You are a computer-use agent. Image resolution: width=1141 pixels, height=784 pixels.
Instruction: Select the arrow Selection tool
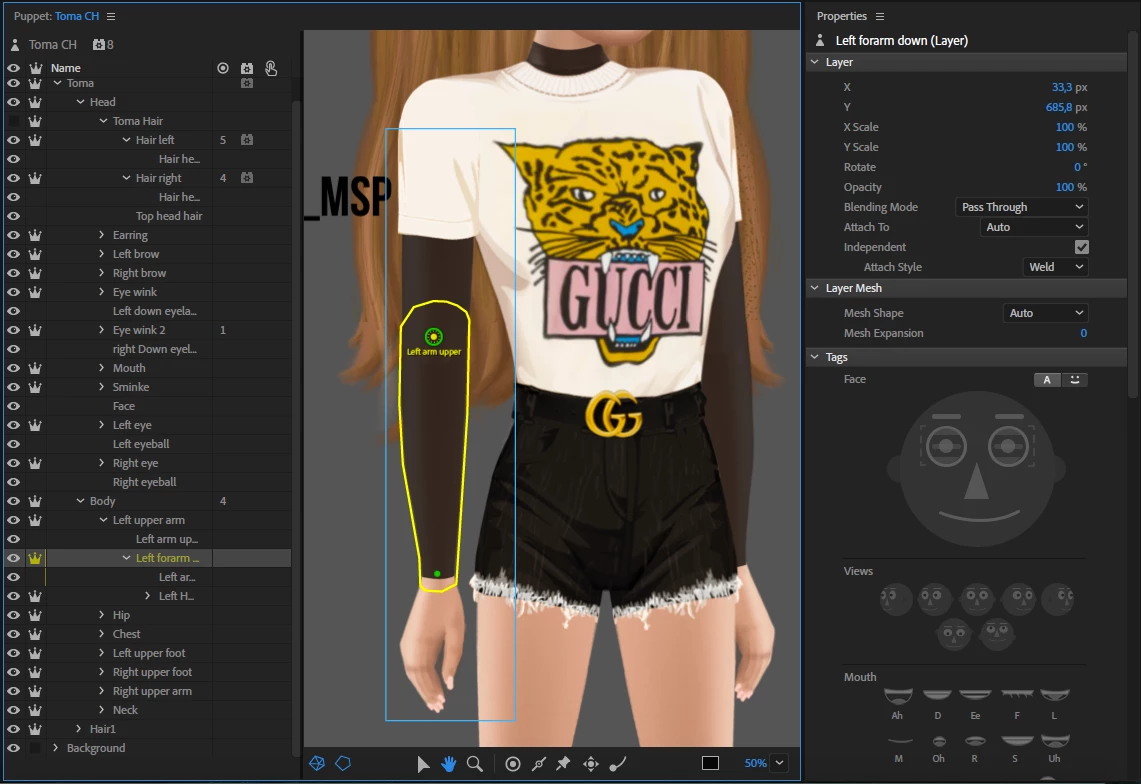pyautogui.click(x=423, y=764)
